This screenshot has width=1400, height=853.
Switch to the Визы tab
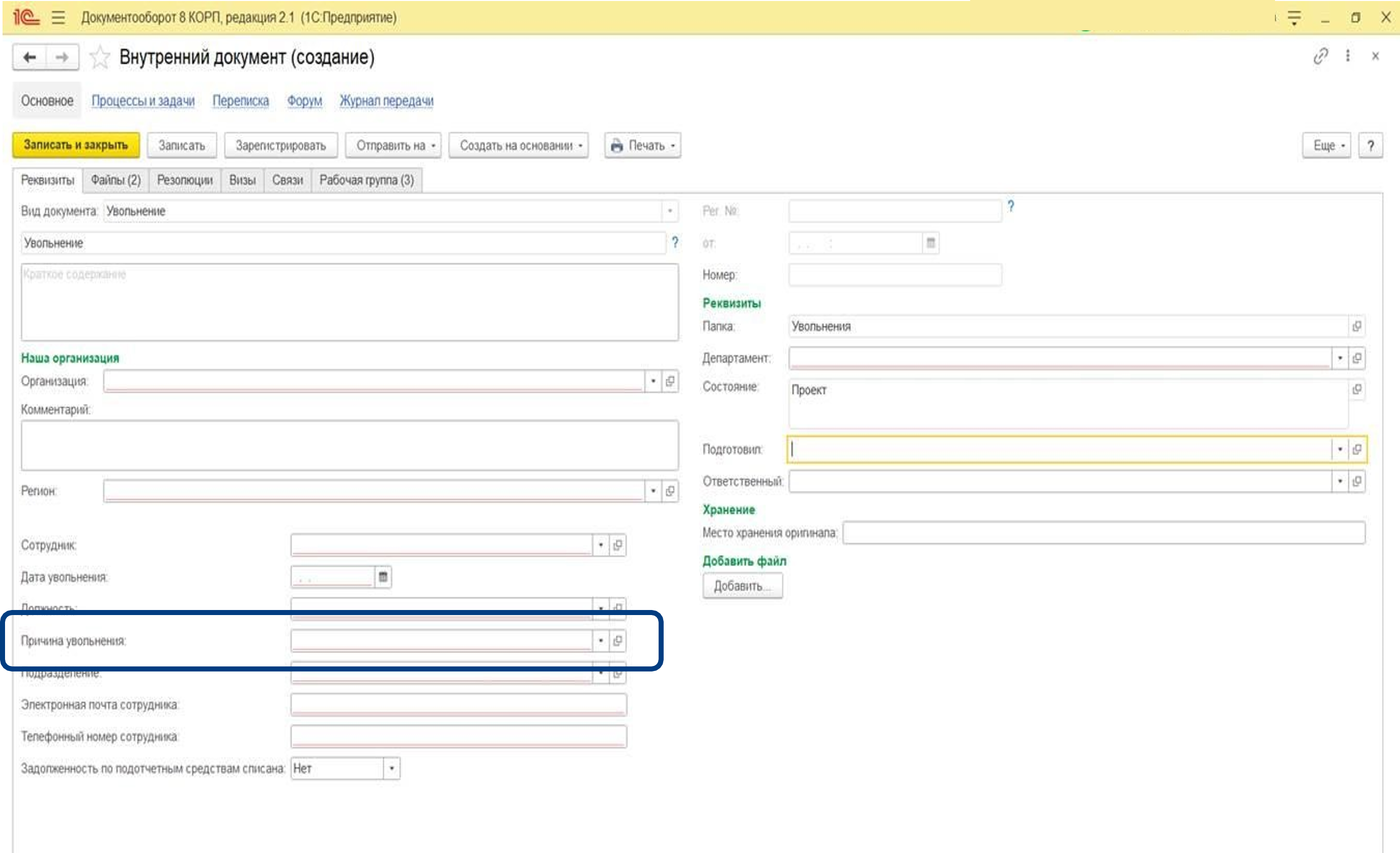pyautogui.click(x=242, y=180)
